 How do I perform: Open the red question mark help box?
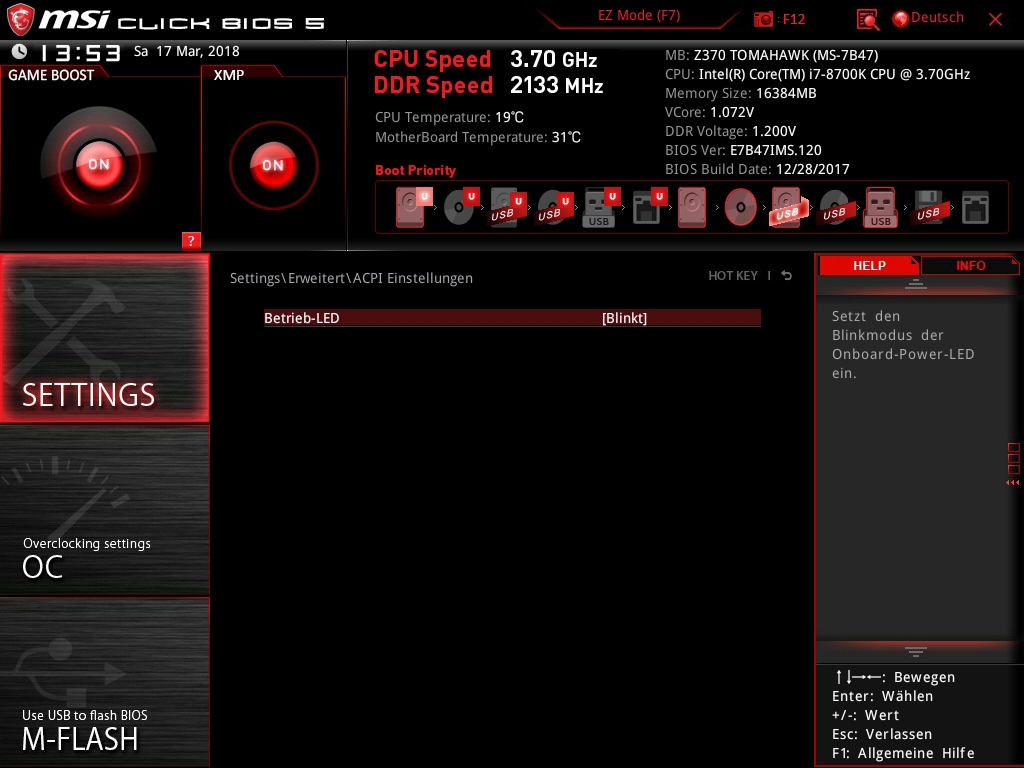(191, 240)
